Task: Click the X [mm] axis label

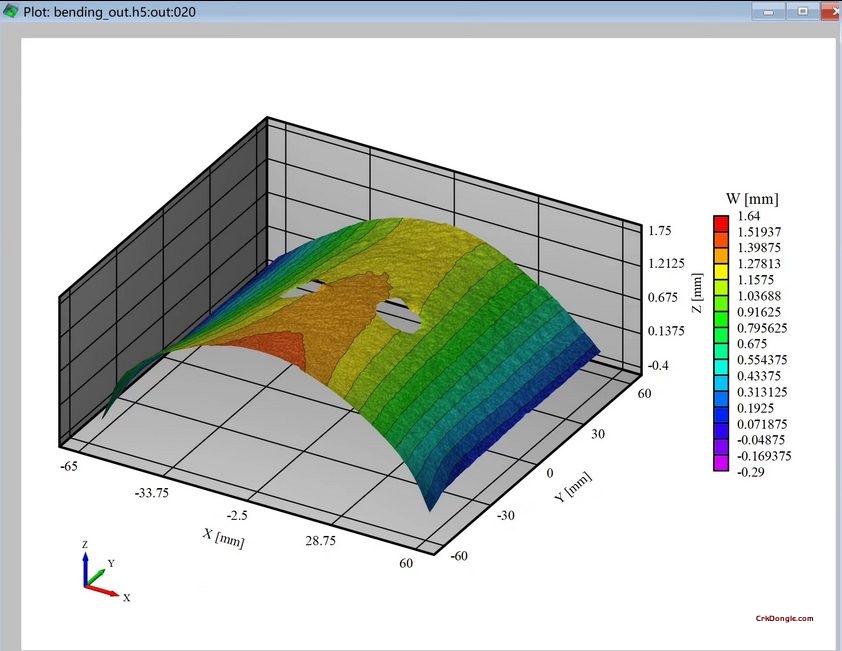Action: tap(222, 537)
